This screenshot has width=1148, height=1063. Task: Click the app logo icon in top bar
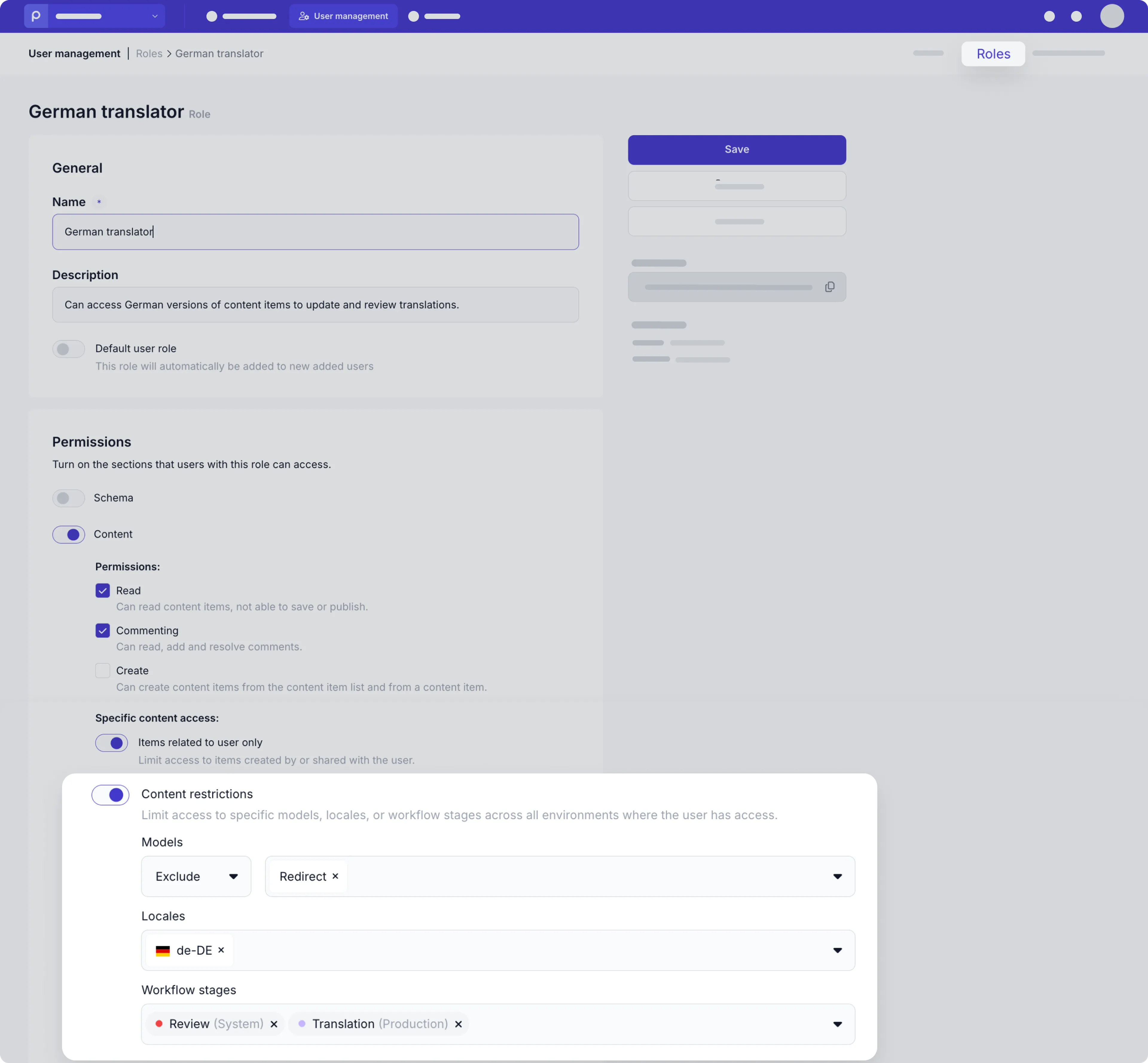coord(36,16)
